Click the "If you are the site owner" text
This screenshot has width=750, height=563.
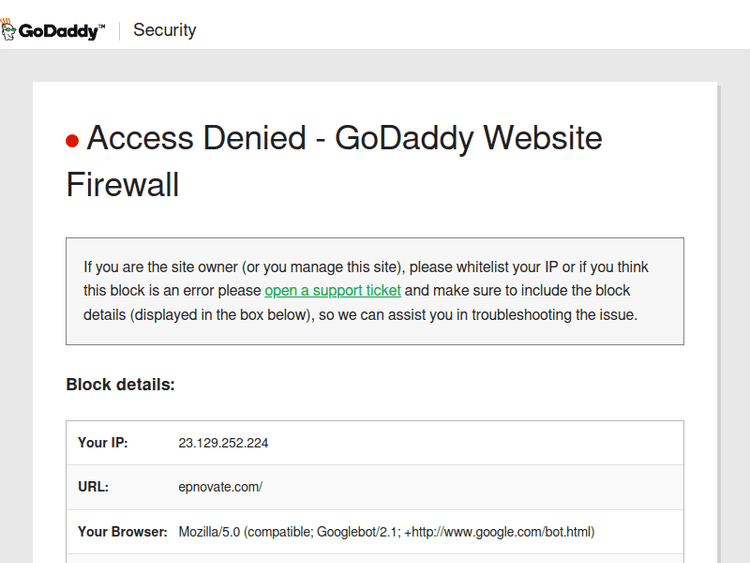(162, 267)
